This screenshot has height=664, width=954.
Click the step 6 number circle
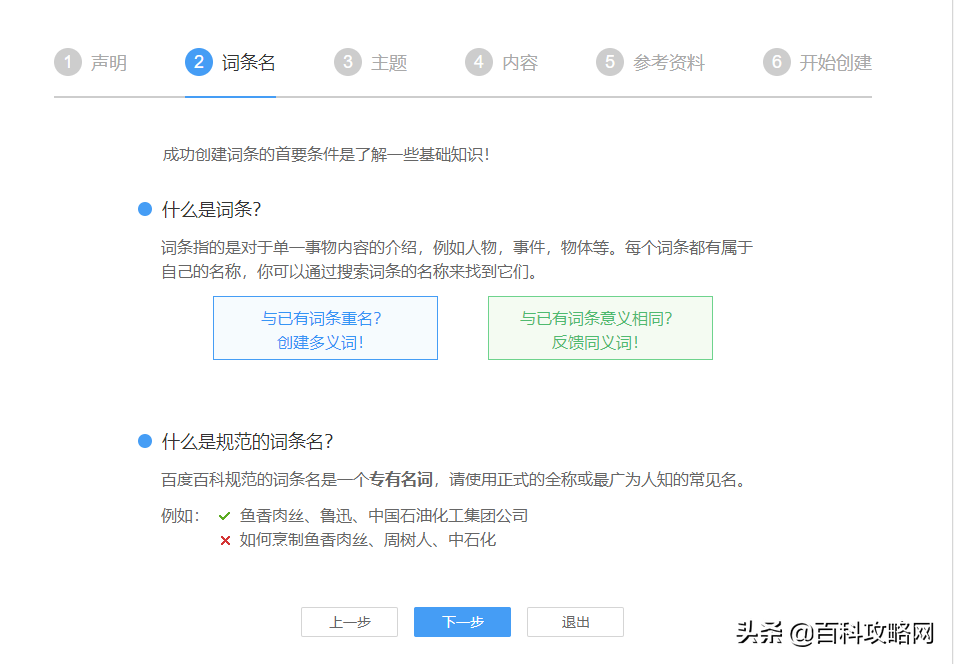(x=776, y=62)
